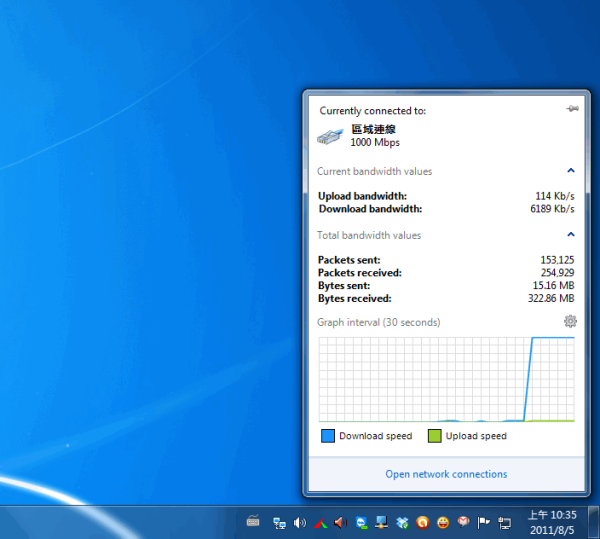Click the network computers tray icon

pos(278,522)
